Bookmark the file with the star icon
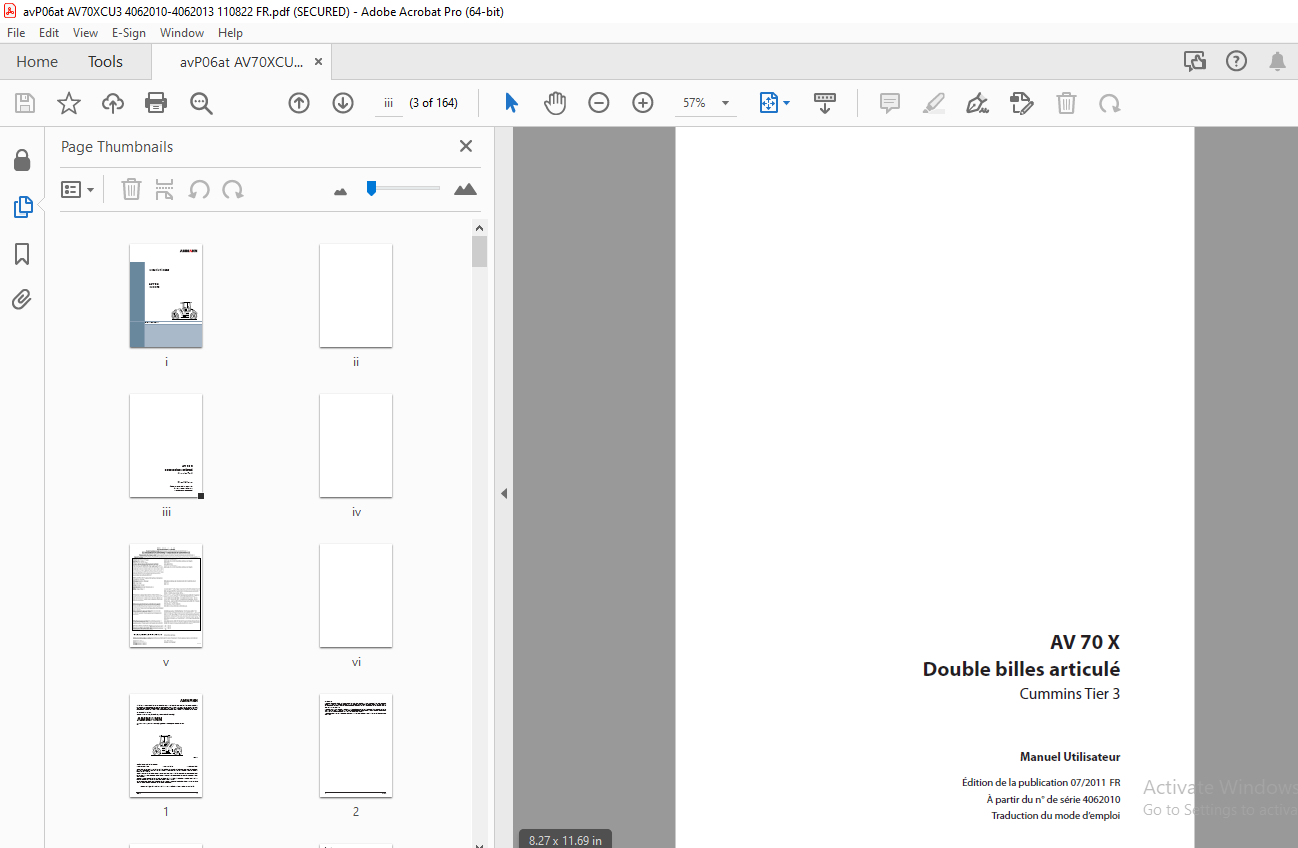This screenshot has width=1298, height=848. pos(68,103)
